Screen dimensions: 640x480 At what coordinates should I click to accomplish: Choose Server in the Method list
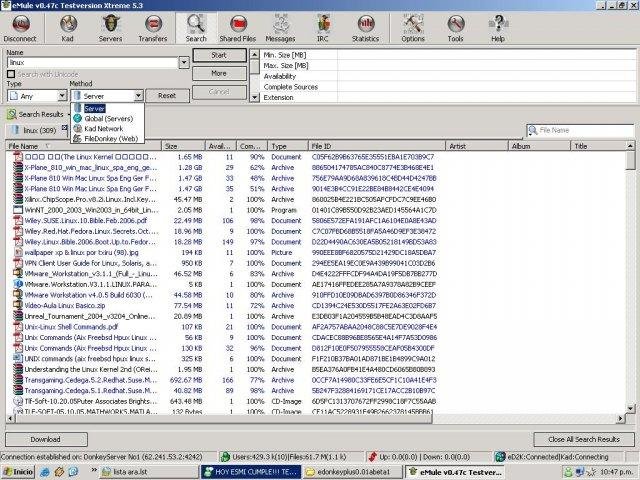(107, 108)
